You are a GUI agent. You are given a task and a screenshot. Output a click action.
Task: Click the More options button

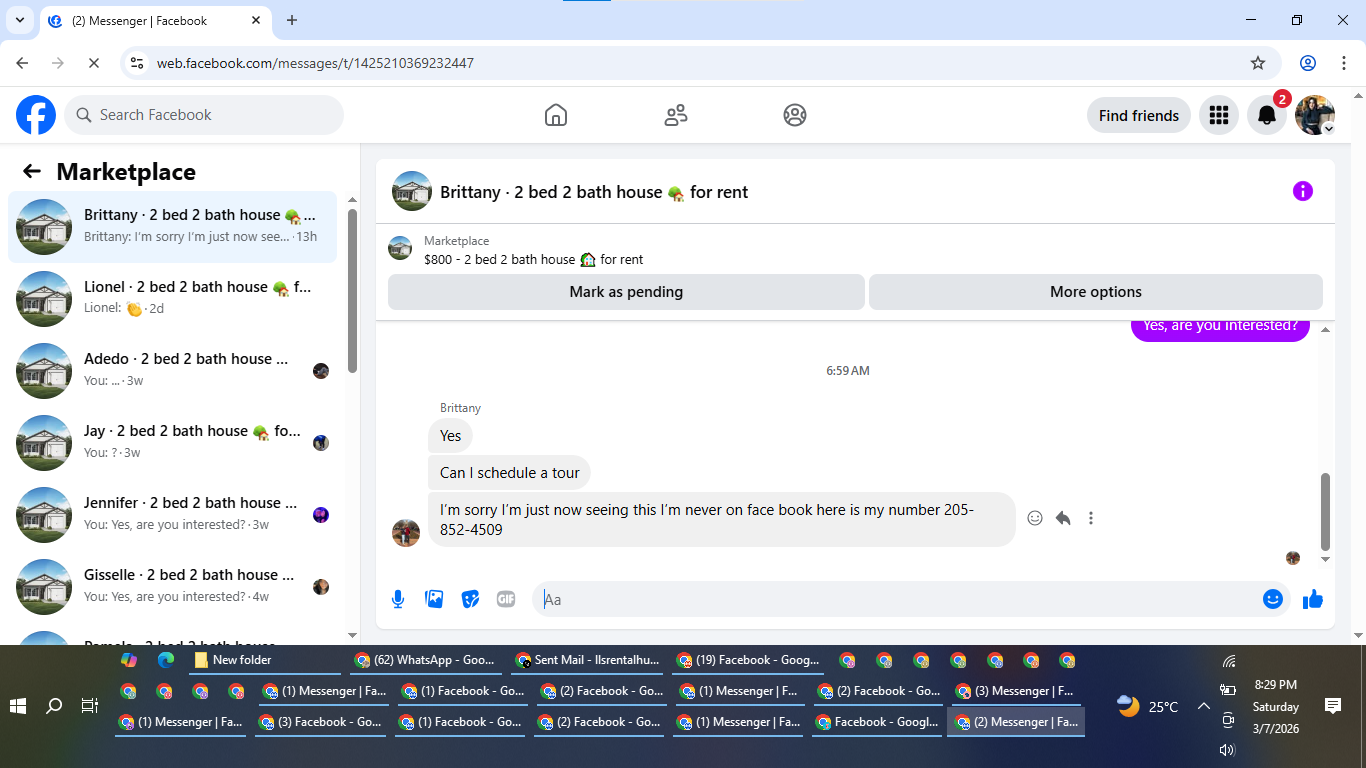(x=1096, y=292)
